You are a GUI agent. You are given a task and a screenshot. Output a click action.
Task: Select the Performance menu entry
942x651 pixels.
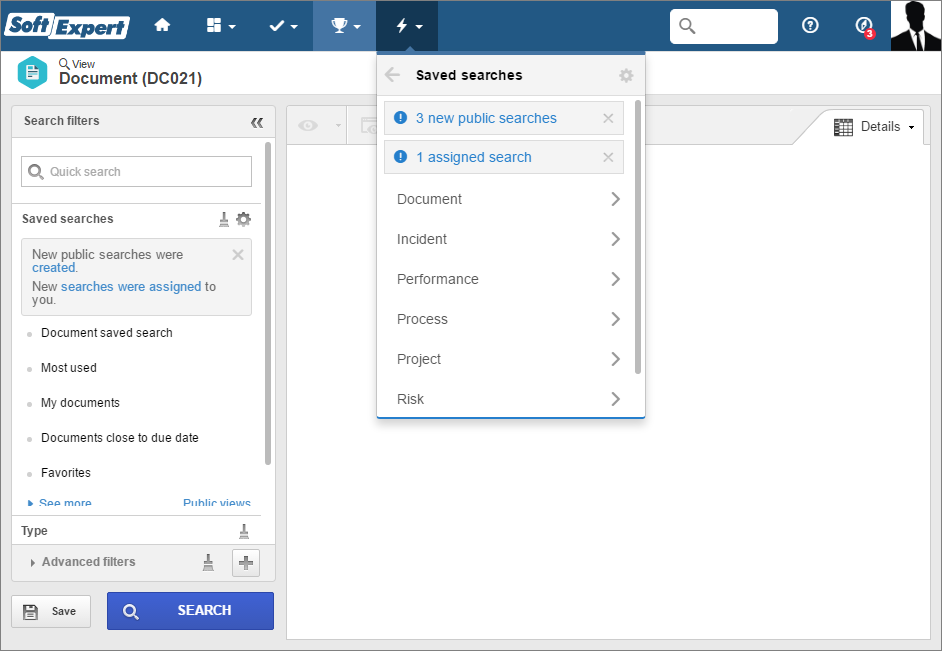coord(508,279)
